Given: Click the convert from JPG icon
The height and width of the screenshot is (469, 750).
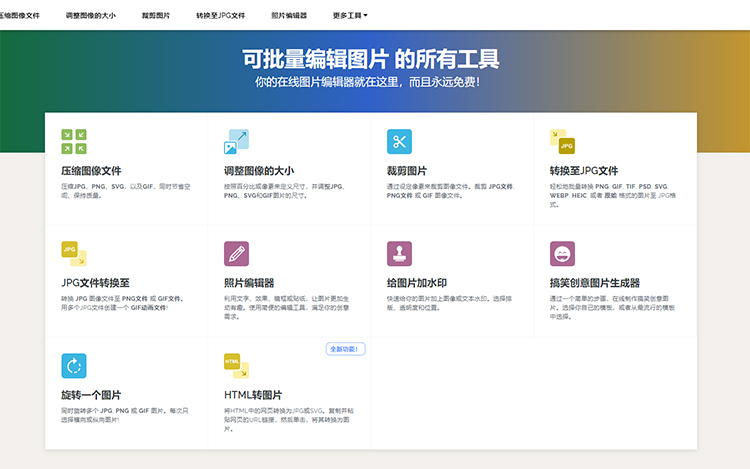Looking at the screenshot, I should point(74,253).
